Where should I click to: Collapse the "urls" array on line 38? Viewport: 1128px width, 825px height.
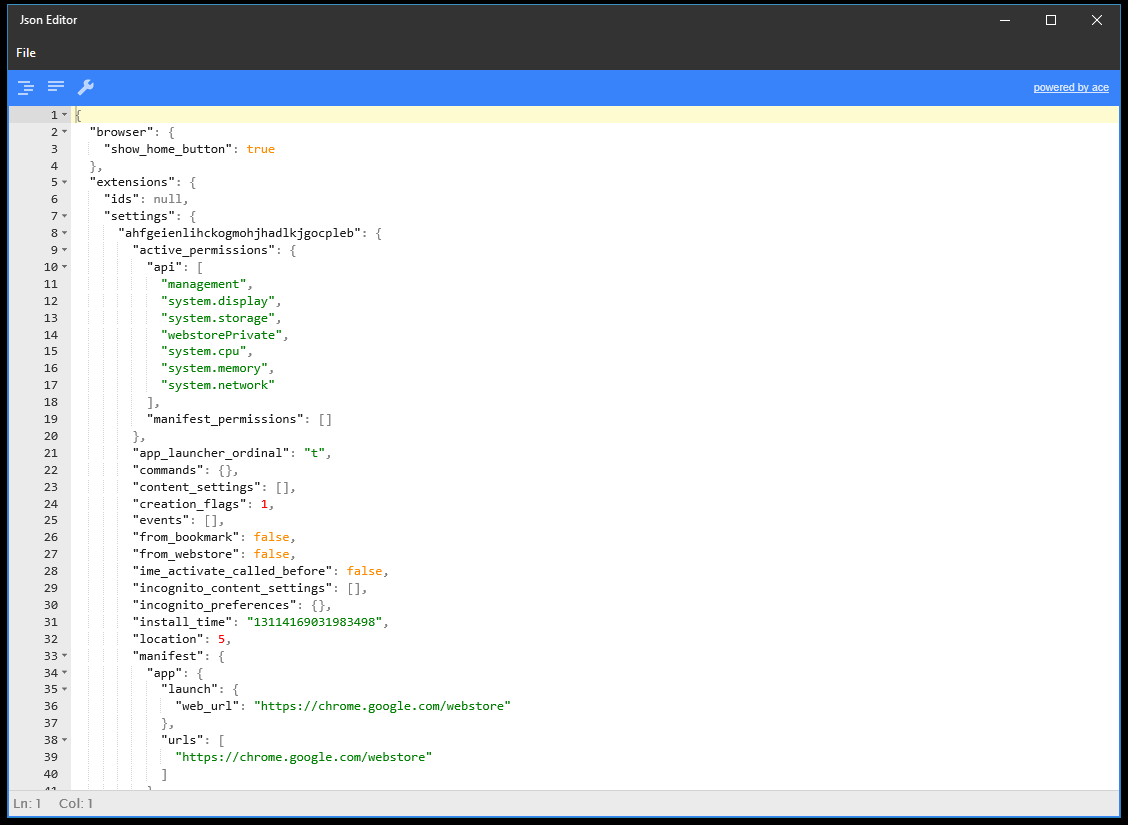coord(65,739)
